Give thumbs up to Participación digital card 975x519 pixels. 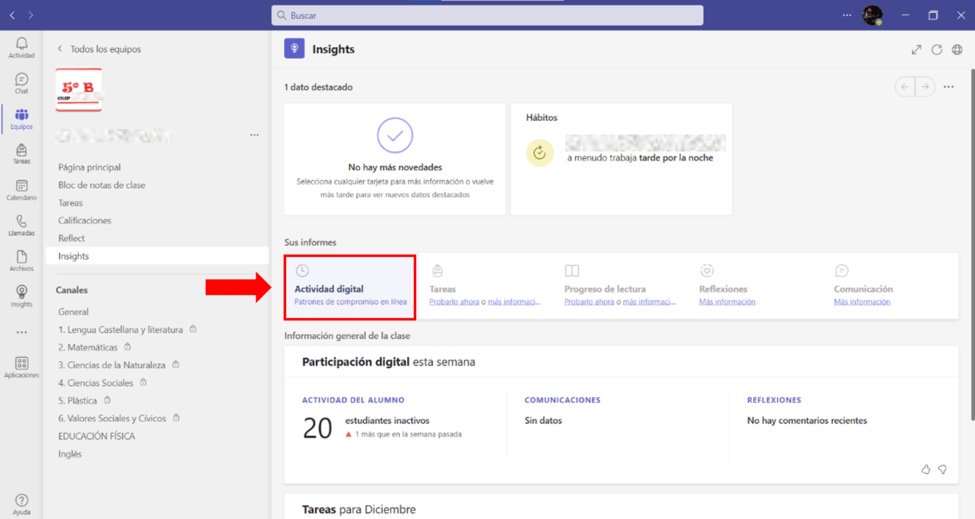[x=925, y=469]
